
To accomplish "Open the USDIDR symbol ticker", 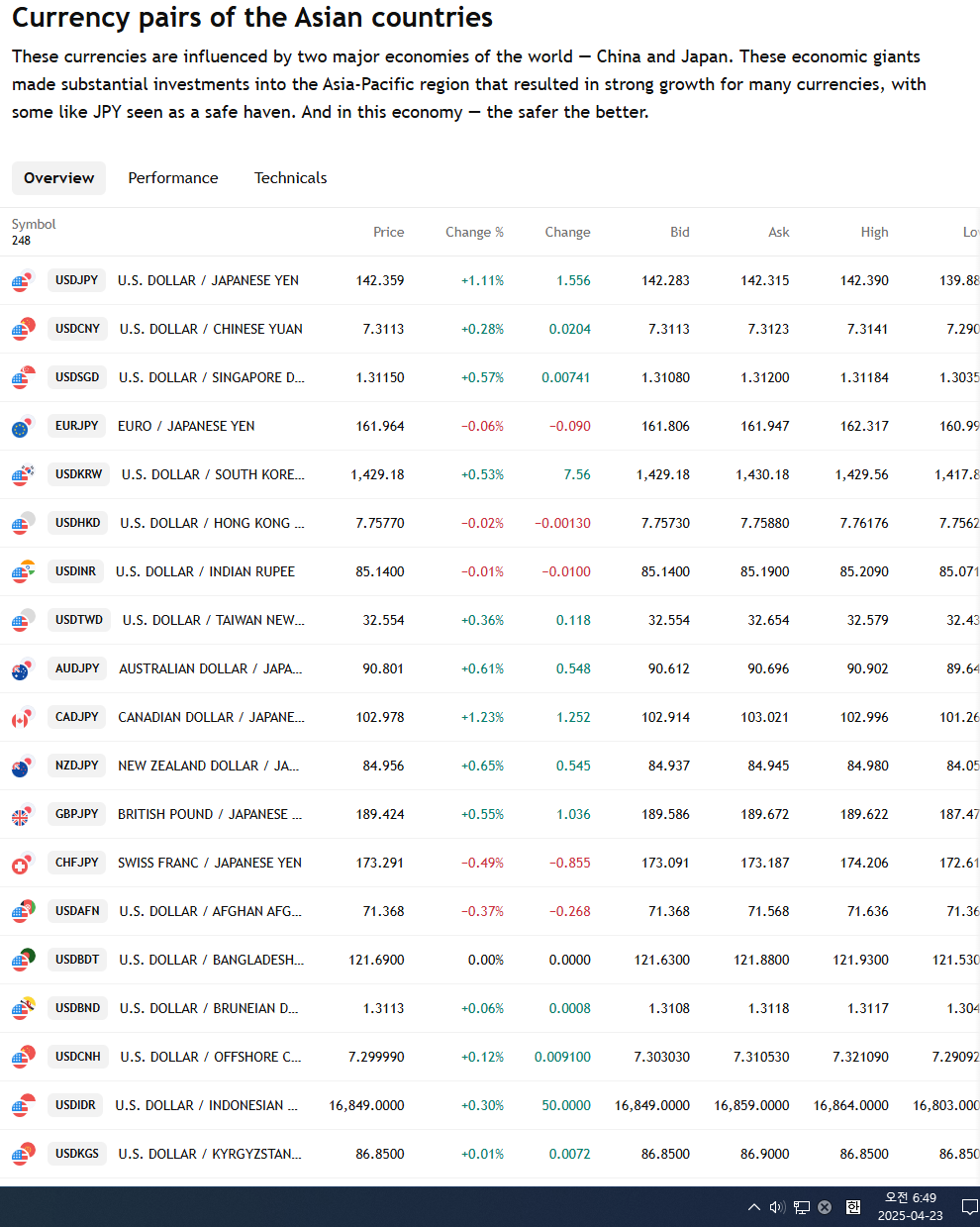I will click(75, 1105).
